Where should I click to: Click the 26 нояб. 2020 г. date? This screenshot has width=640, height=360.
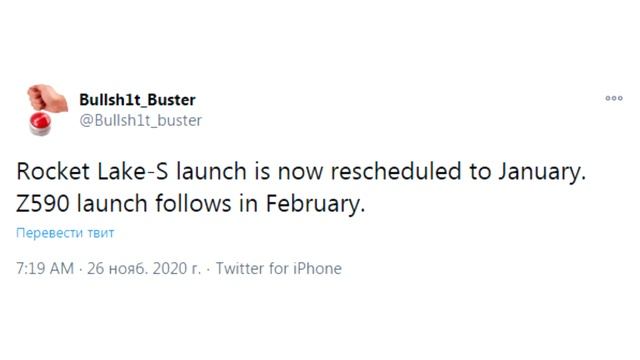[x=144, y=268]
